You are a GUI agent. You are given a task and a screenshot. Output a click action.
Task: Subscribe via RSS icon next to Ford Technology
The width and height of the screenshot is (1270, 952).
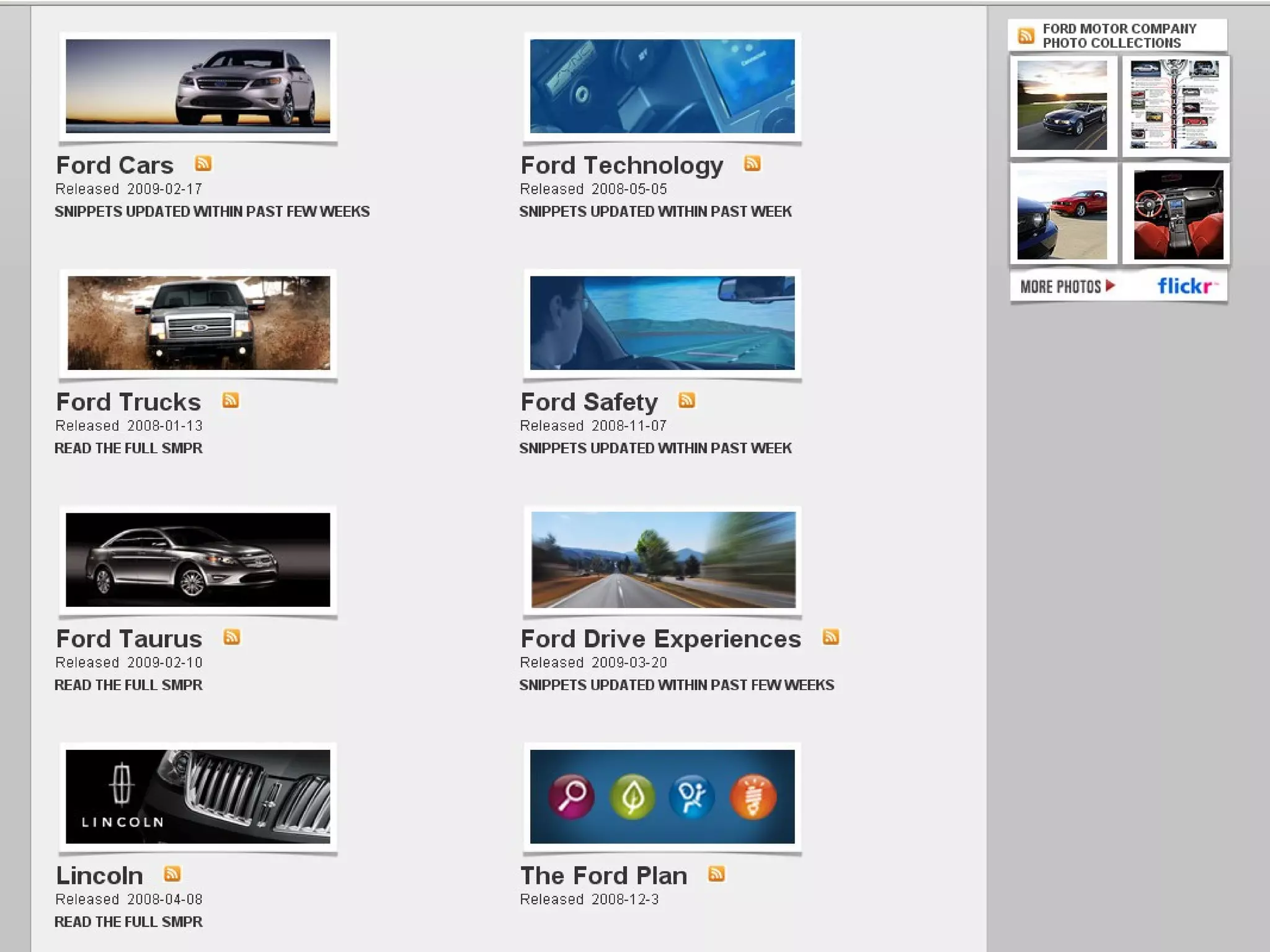(x=752, y=163)
